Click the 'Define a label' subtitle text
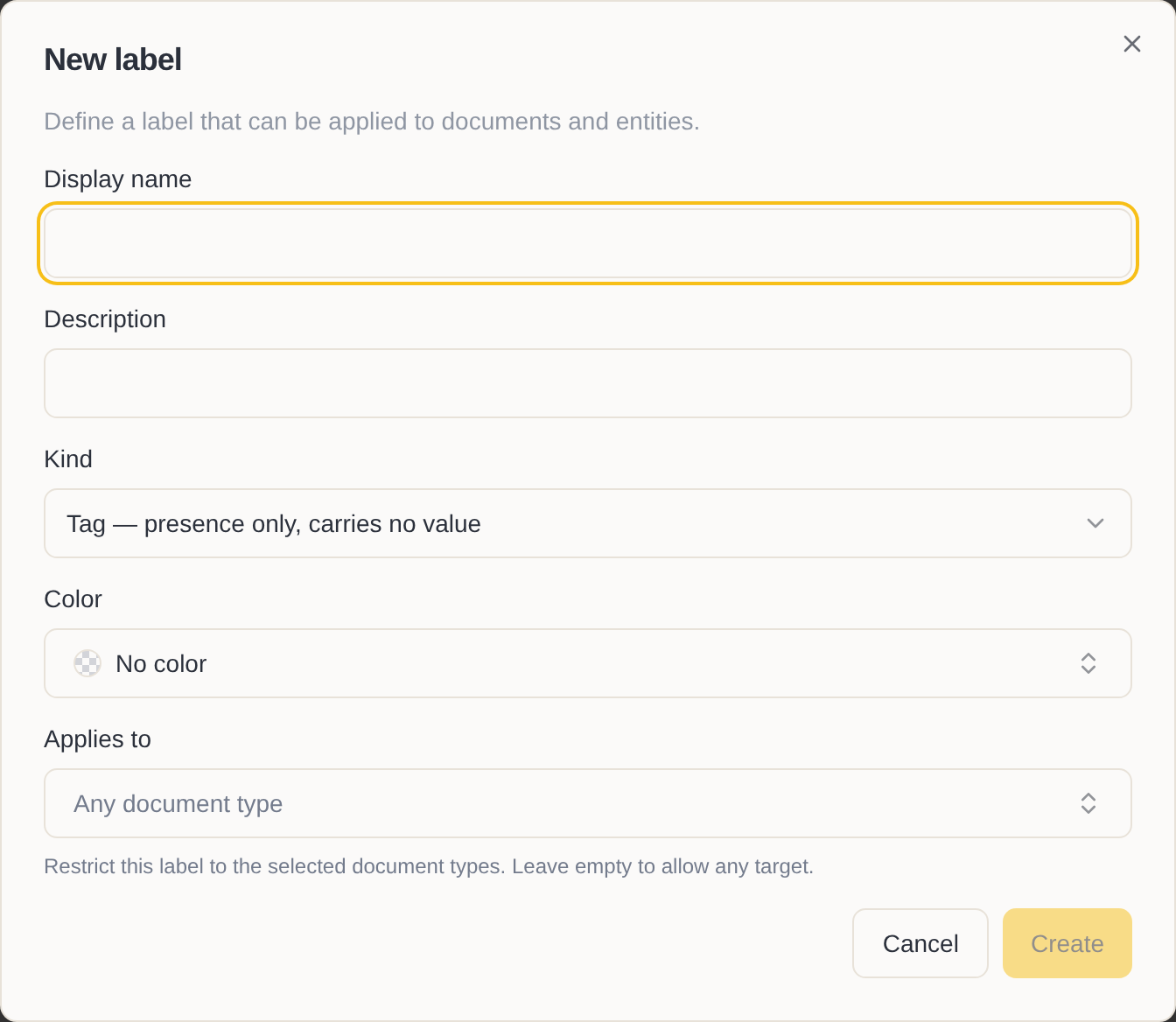The height and width of the screenshot is (1022, 1176). [372, 122]
